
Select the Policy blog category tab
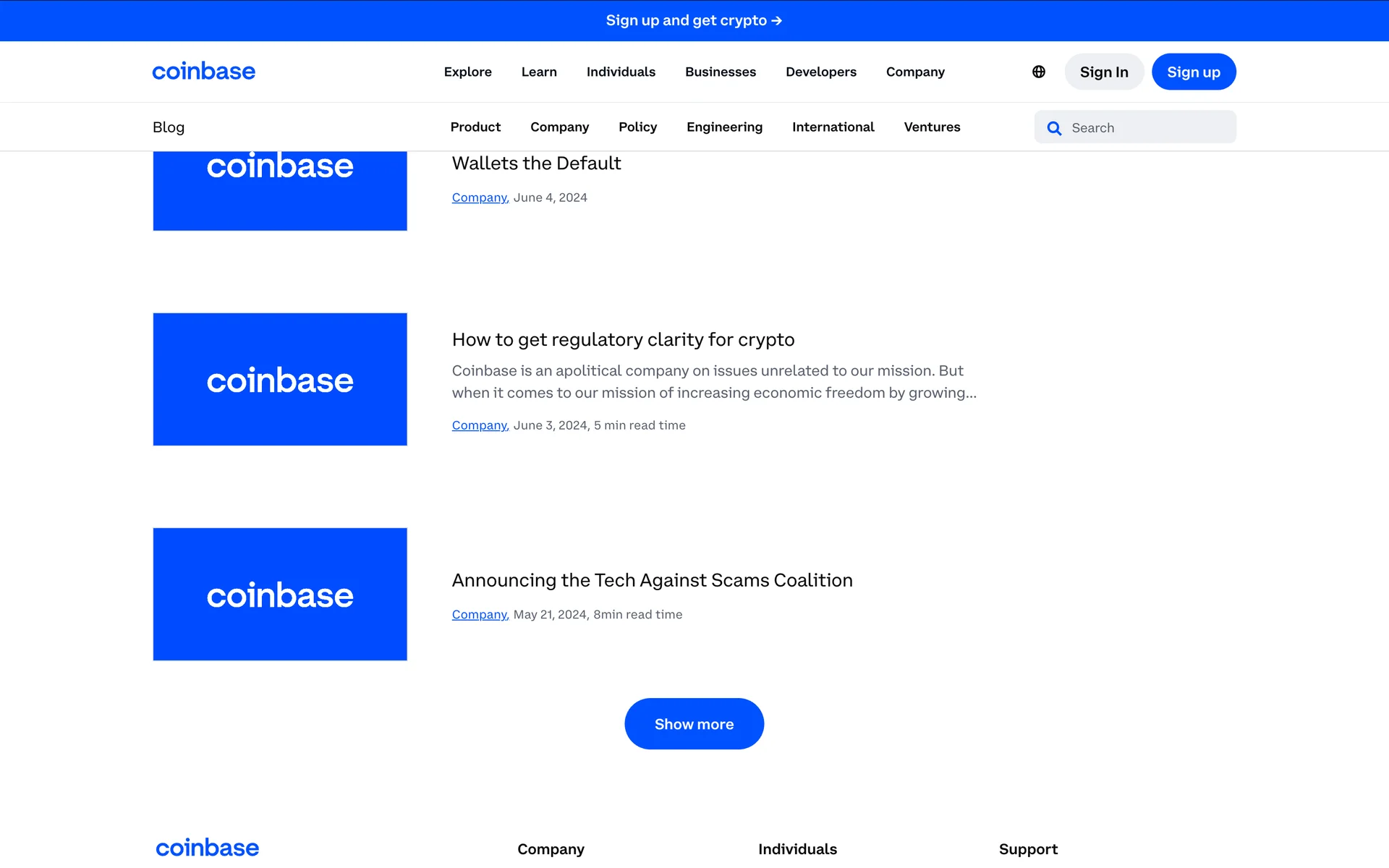pos(637,127)
